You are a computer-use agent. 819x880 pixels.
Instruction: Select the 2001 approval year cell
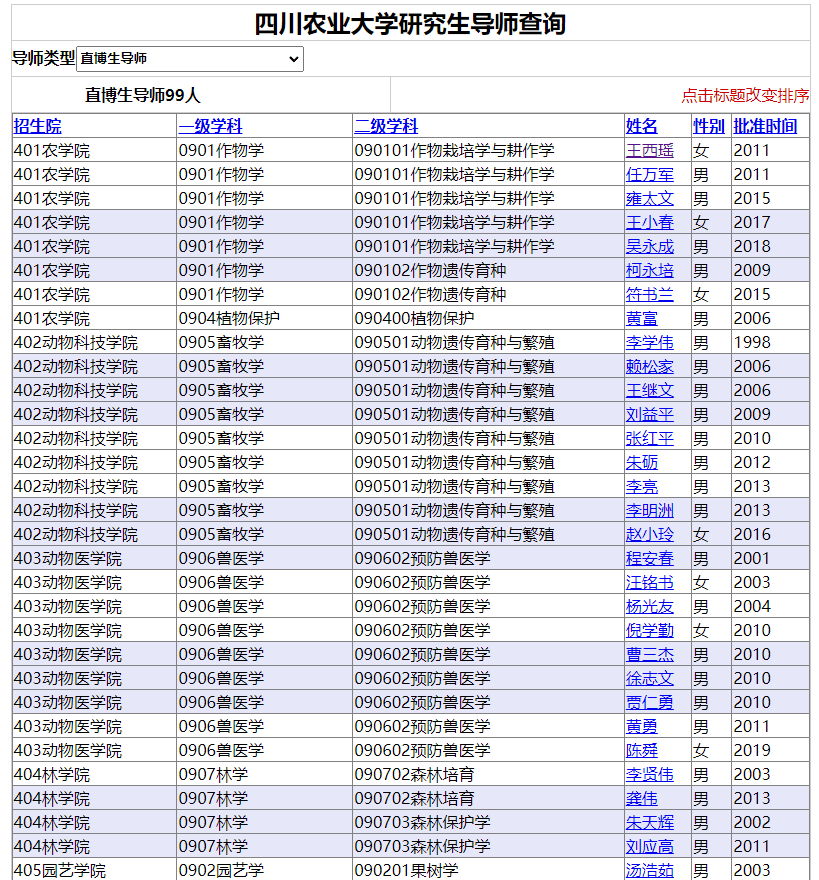[x=770, y=558]
